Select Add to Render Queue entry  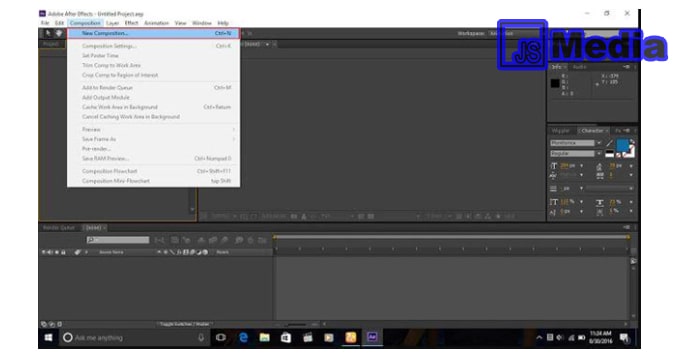coord(153,88)
